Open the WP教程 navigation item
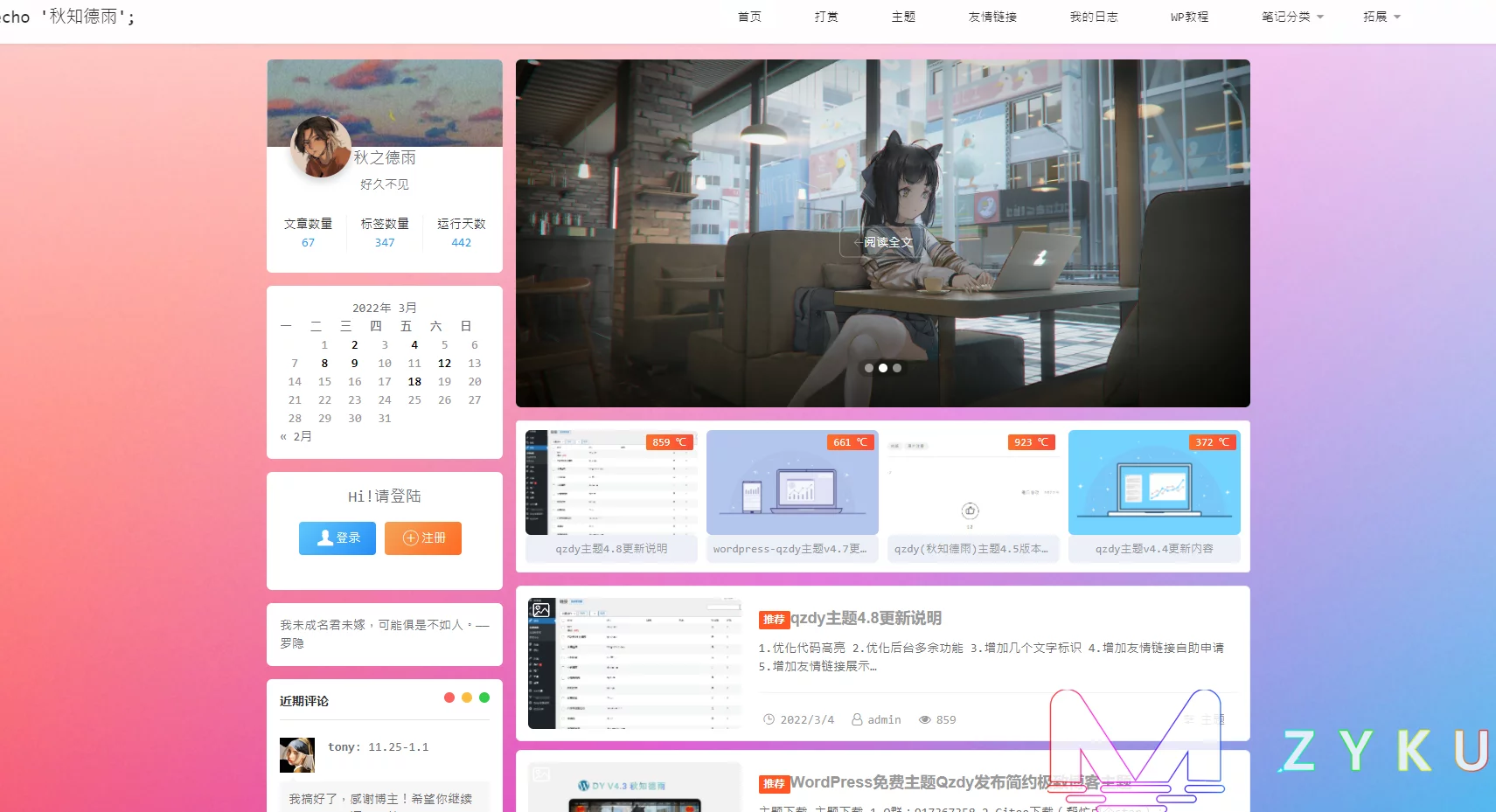The height and width of the screenshot is (812, 1496). (1189, 17)
